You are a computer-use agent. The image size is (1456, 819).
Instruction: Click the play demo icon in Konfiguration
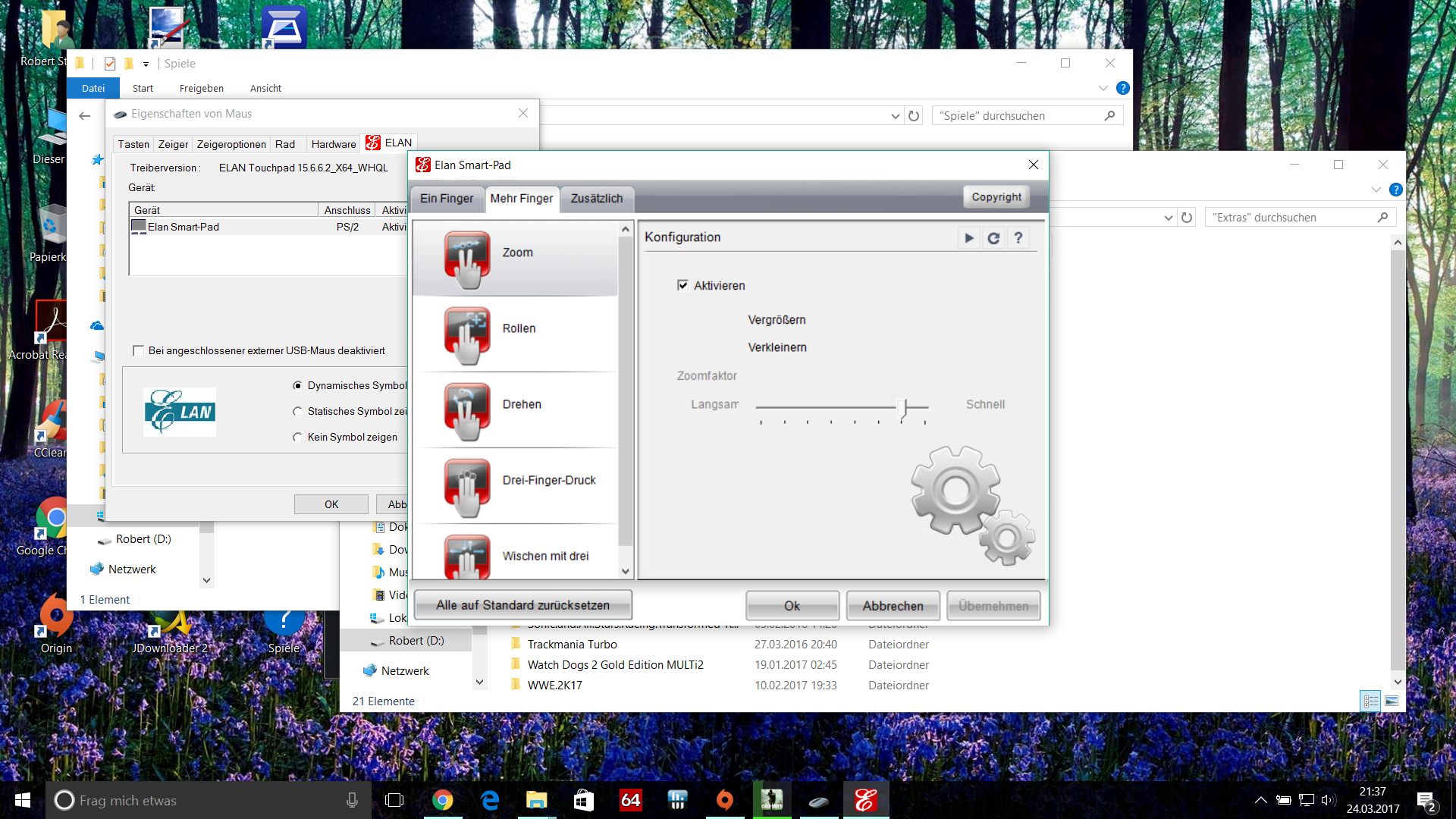[x=969, y=238]
